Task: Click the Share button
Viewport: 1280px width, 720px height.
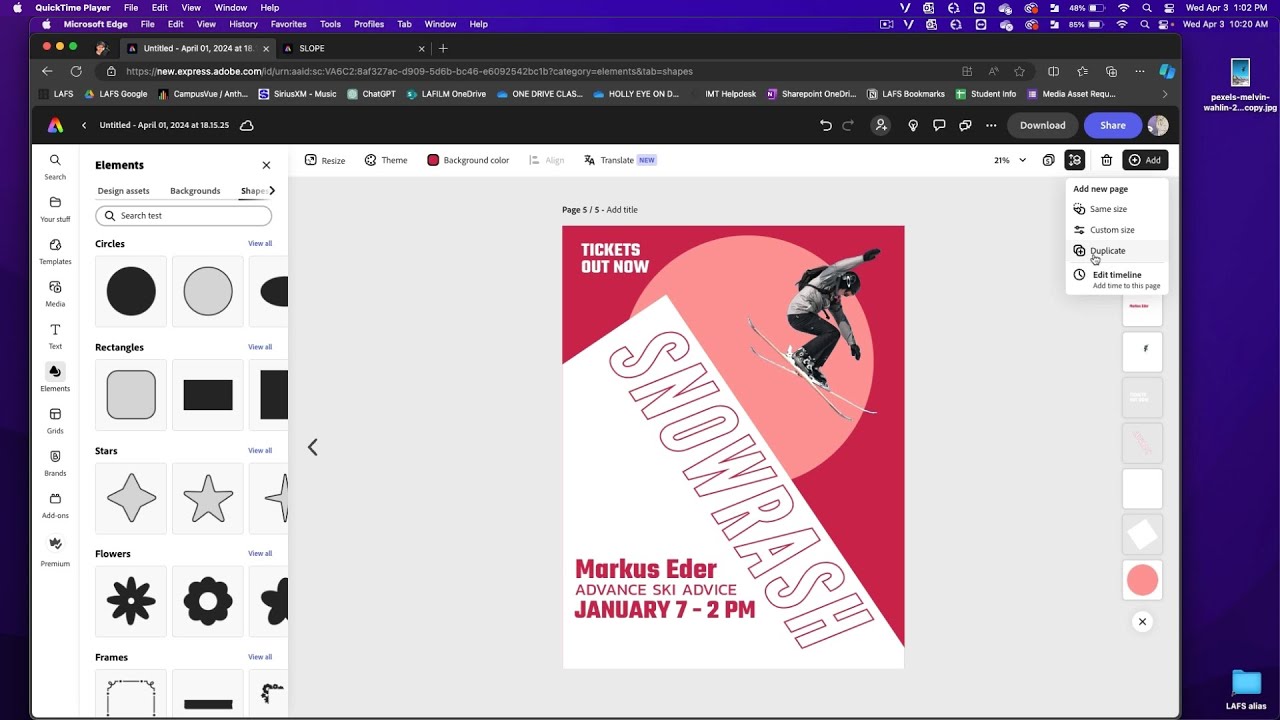Action: (1113, 125)
